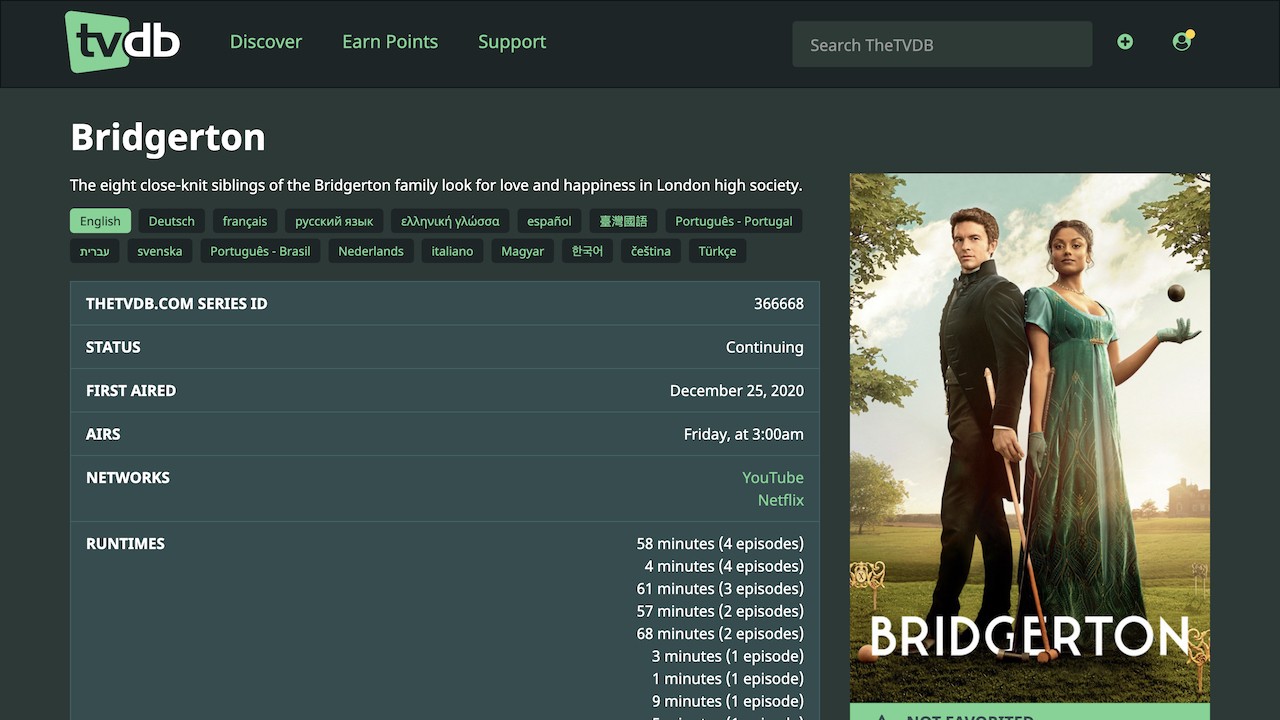The width and height of the screenshot is (1280, 720).
Task: Switch to svenska language
Action: pos(160,251)
